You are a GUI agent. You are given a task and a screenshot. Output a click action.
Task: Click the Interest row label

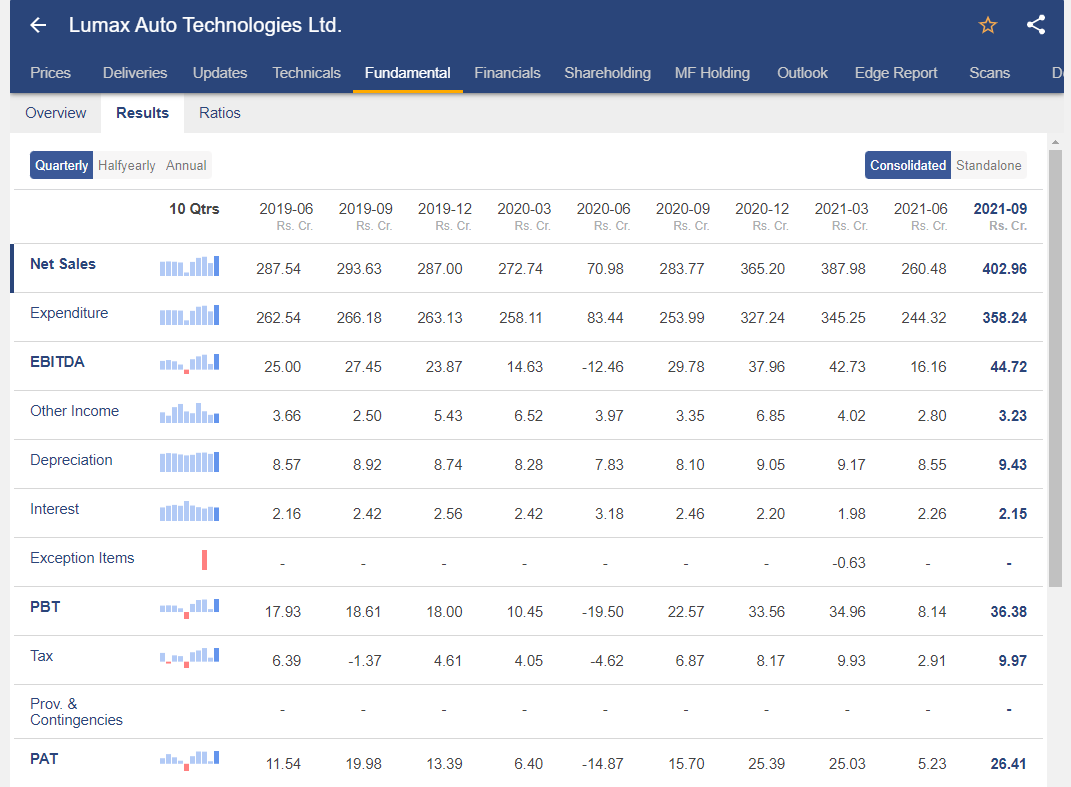pos(55,509)
